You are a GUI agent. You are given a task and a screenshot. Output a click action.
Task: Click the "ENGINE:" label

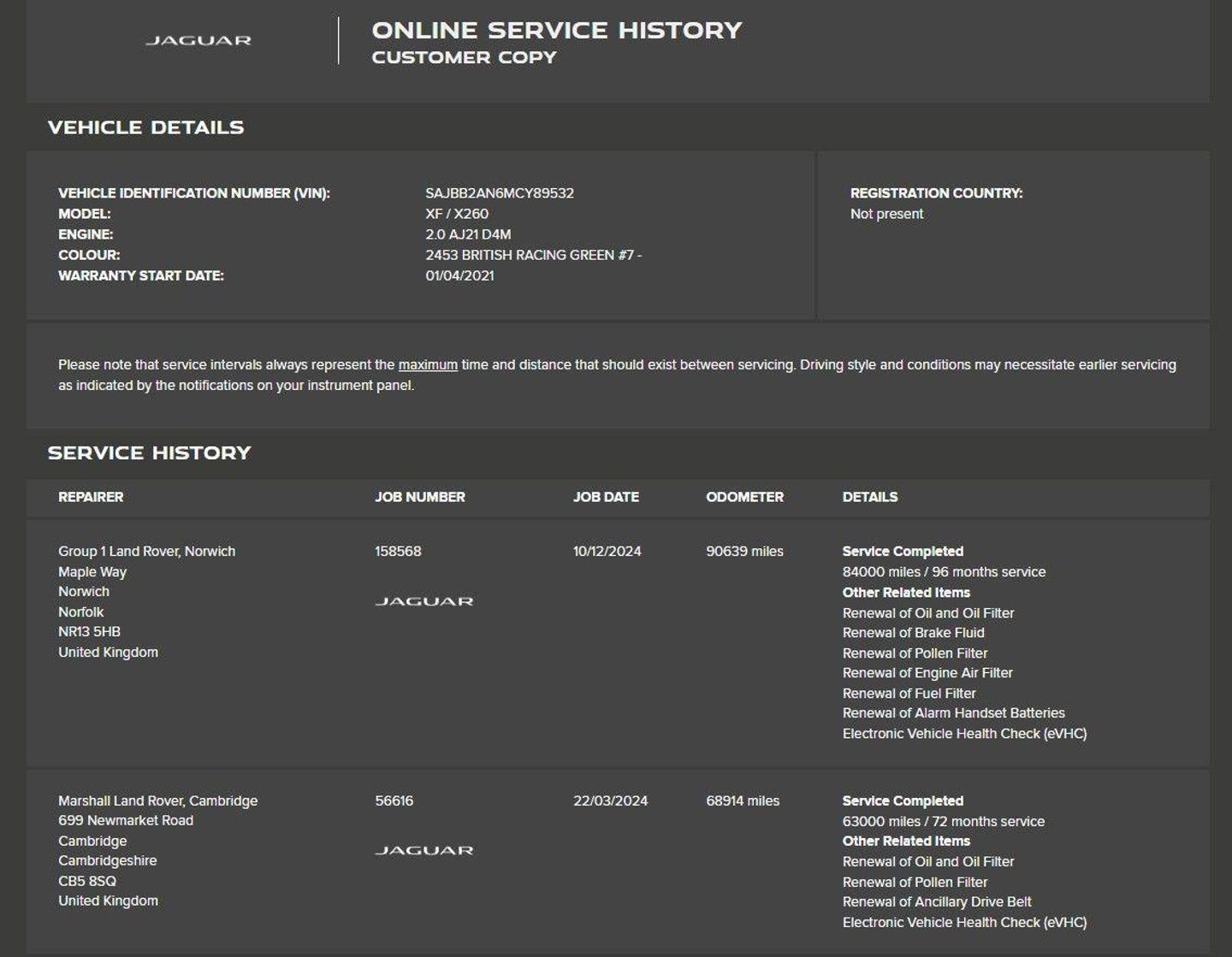[x=86, y=234]
